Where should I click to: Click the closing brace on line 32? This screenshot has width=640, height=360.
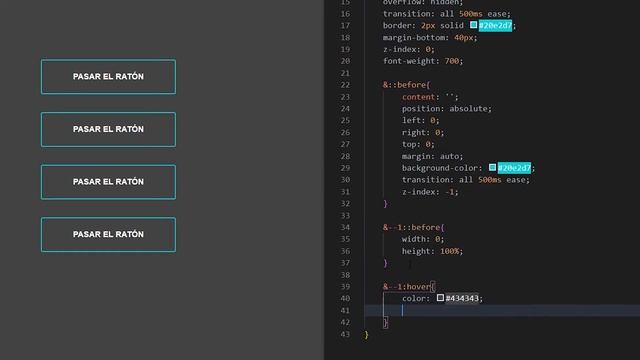tap(385, 204)
